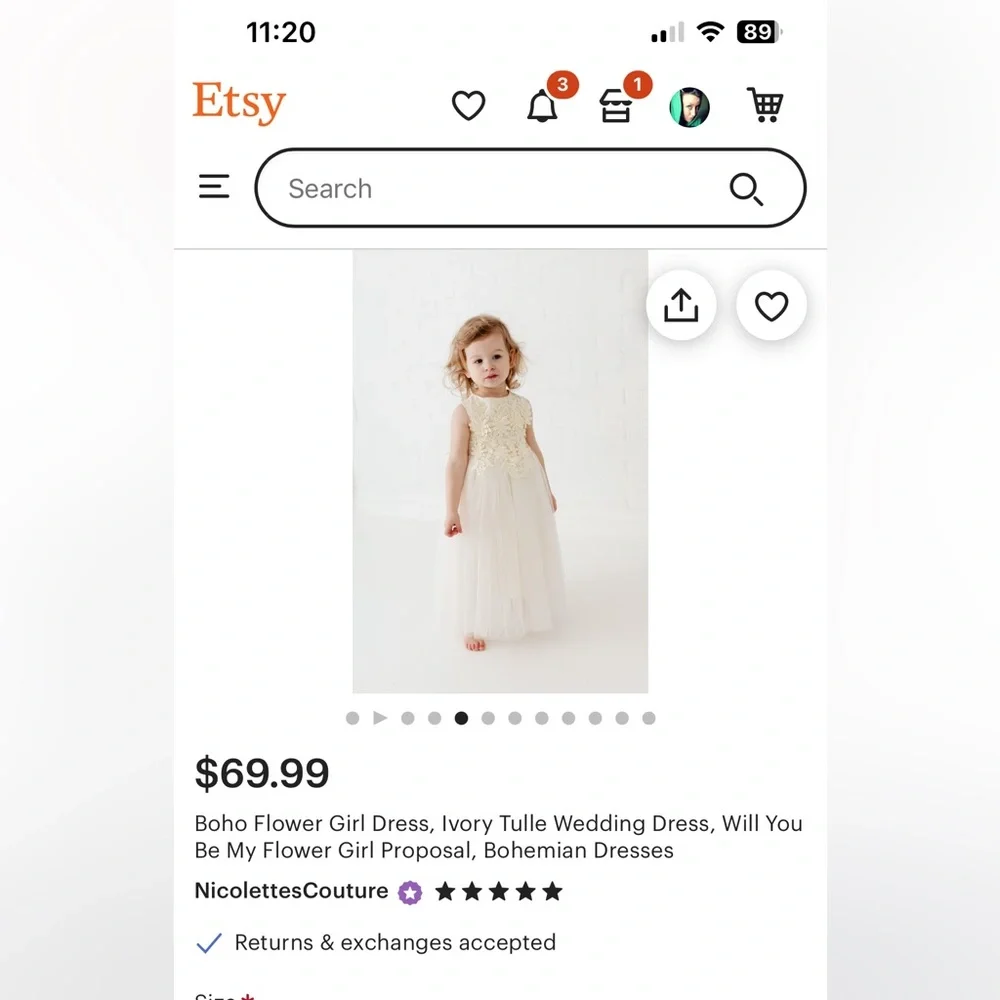Open the shopping cart
The height and width of the screenshot is (1000, 1000).
point(765,105)
